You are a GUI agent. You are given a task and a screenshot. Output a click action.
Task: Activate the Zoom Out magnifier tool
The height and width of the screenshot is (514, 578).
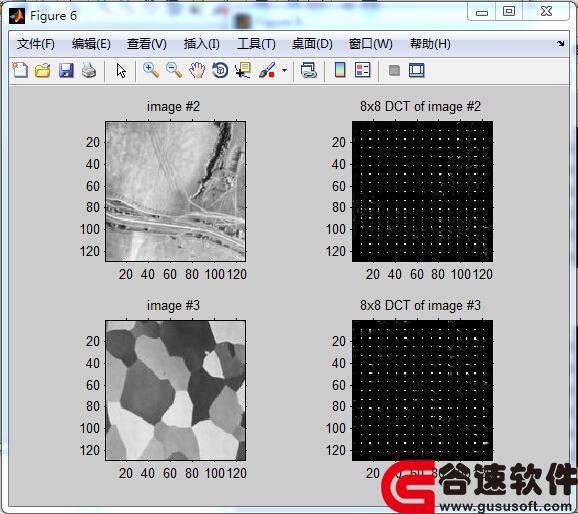[x=174, y=70]
